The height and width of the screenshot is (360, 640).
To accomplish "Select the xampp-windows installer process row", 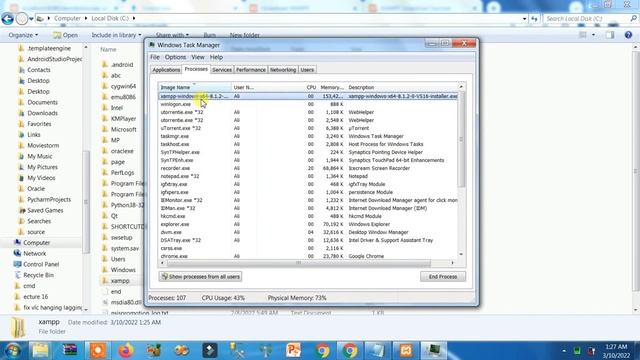I will click(308, 96).
